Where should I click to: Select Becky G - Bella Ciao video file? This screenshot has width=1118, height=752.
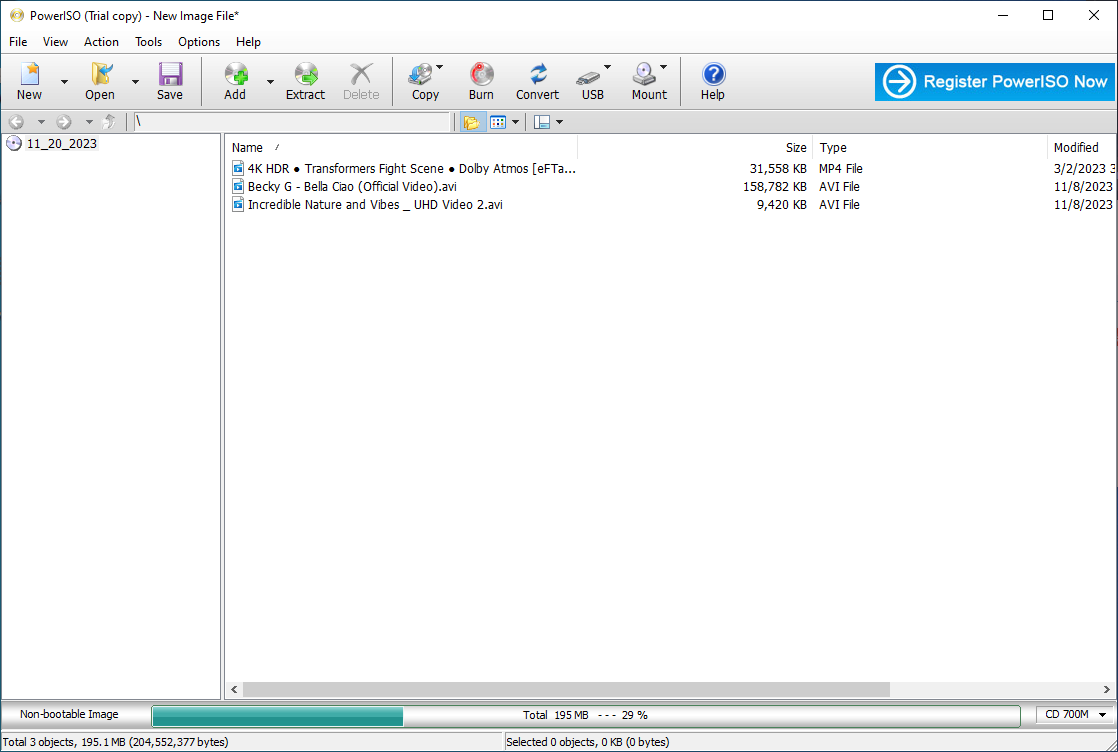coord(352,187)
